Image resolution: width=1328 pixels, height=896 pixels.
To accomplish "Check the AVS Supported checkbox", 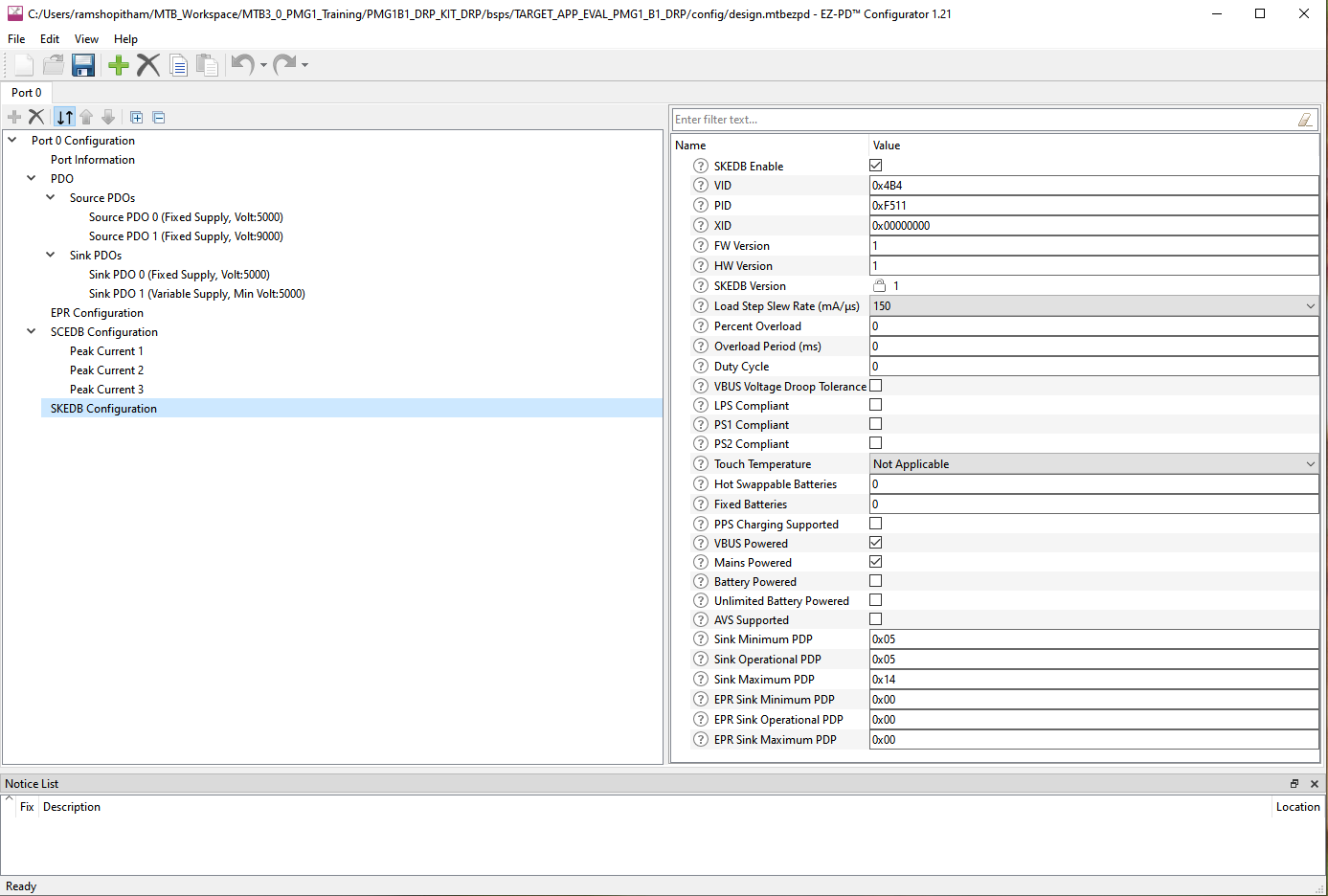I will [875, 619].
